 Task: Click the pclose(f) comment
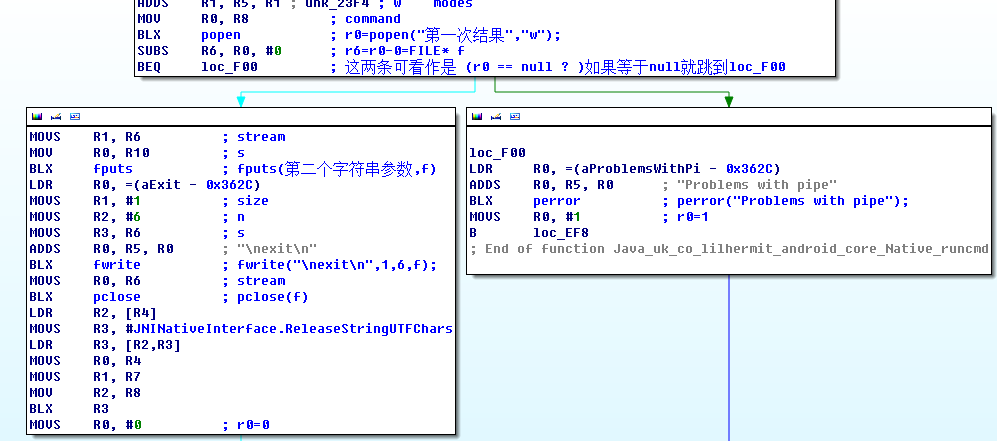tap(272, 297)
